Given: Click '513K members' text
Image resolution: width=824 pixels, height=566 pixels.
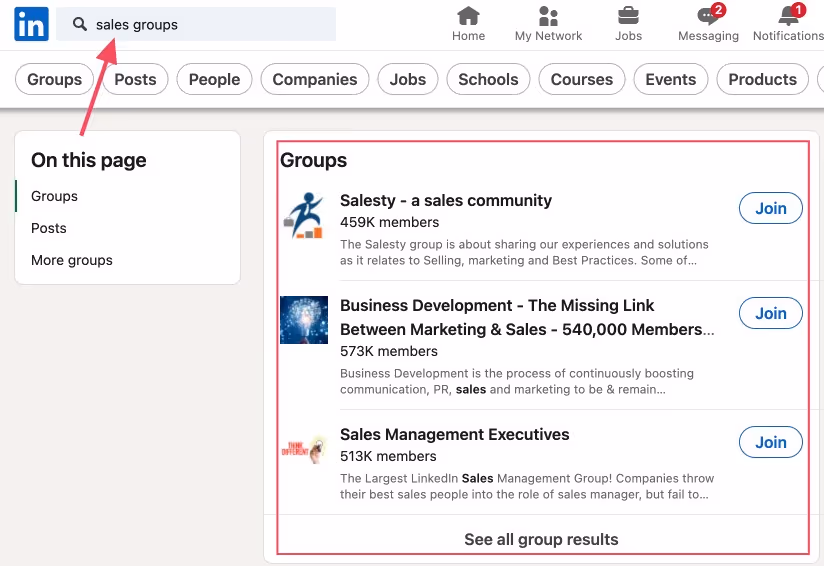Looking at the screenshot, I should 388,456.
